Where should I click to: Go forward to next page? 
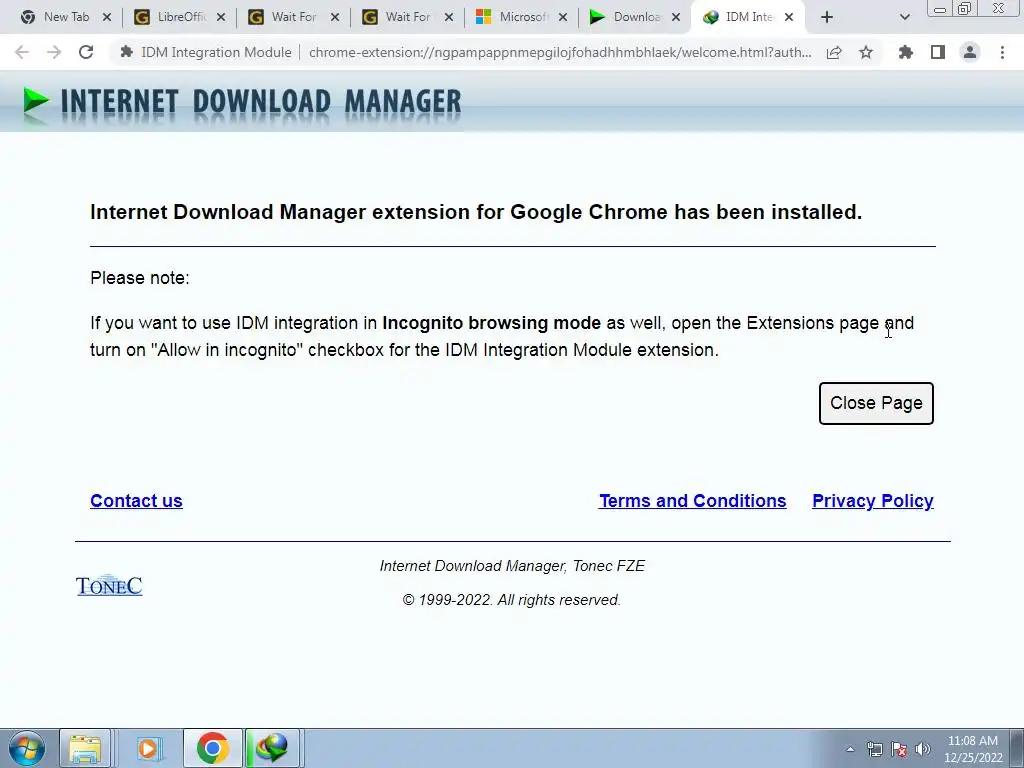pyautogui.click(x=54, y=52)
